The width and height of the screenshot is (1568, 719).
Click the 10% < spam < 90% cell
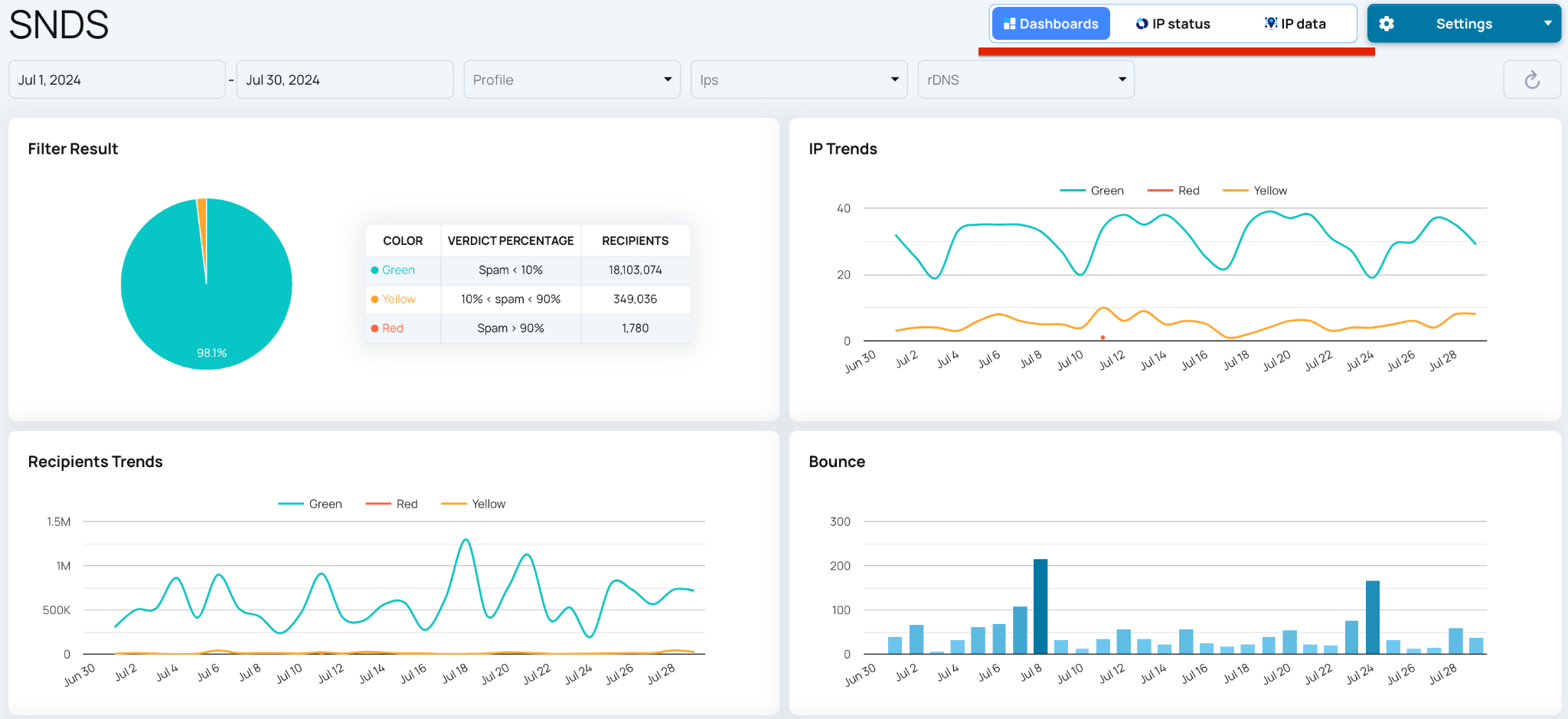point(511,299)
